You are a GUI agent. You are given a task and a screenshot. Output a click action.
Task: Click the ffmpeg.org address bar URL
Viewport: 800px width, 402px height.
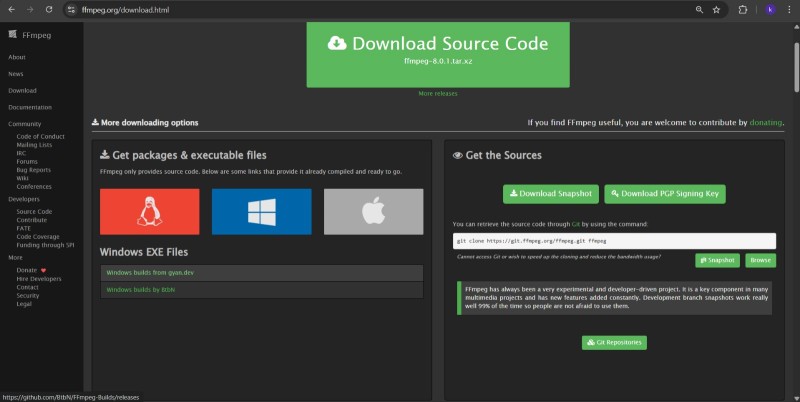coord(126,10)
